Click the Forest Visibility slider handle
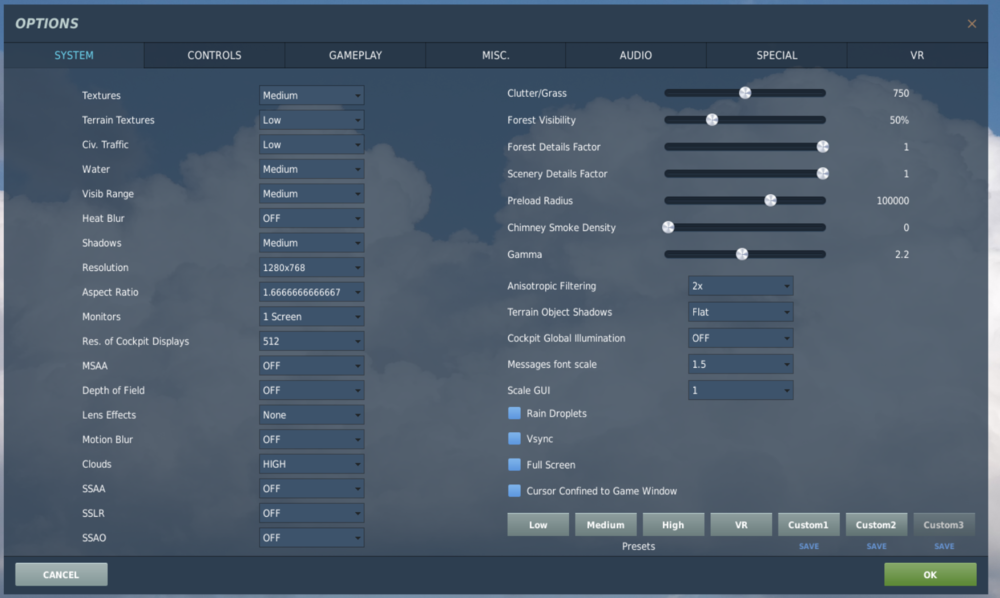Viewport: 1000px width, 598px height. [712, 120]
